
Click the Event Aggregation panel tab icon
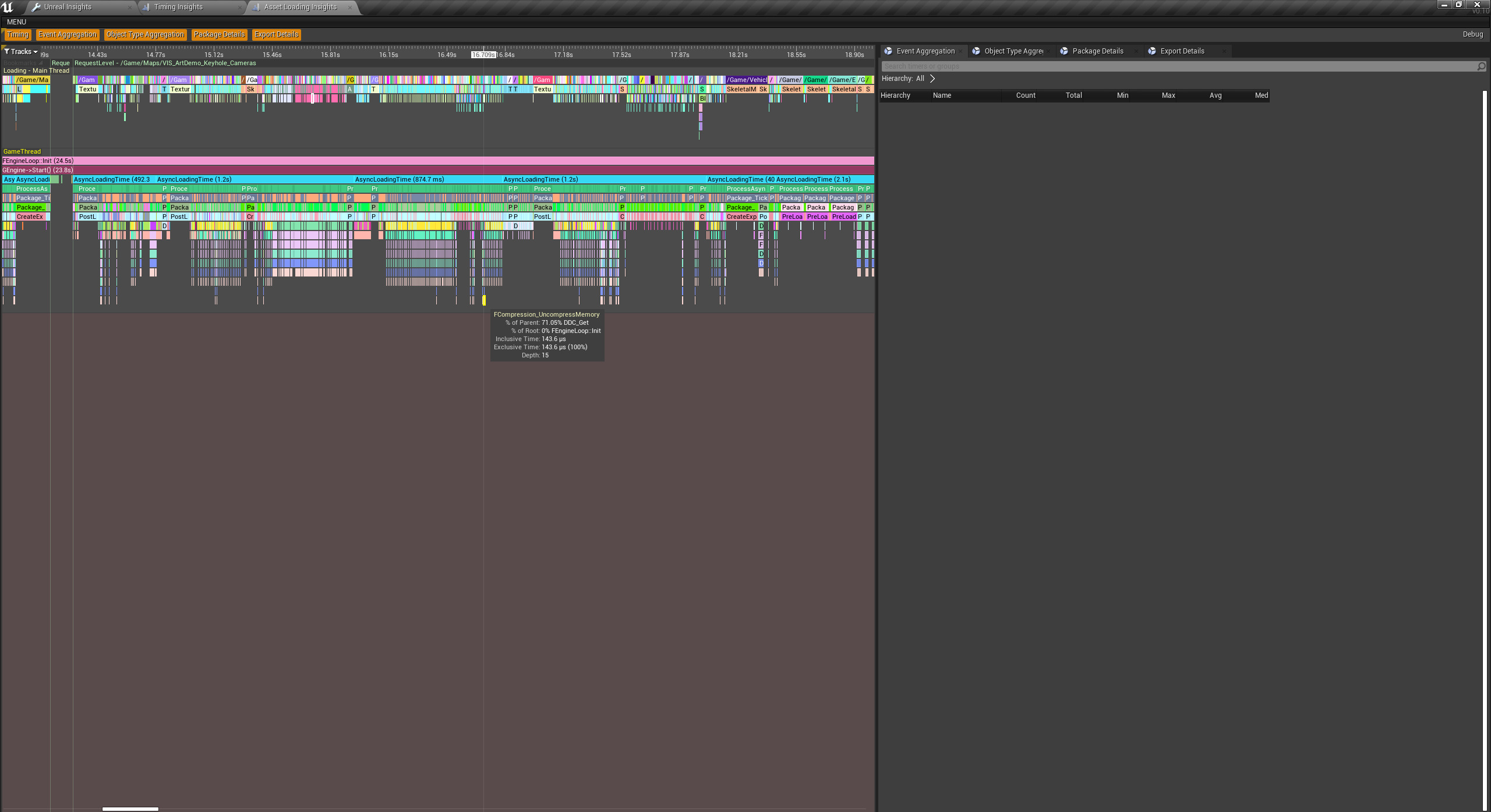pyautogui.click(x=888, y=51)
